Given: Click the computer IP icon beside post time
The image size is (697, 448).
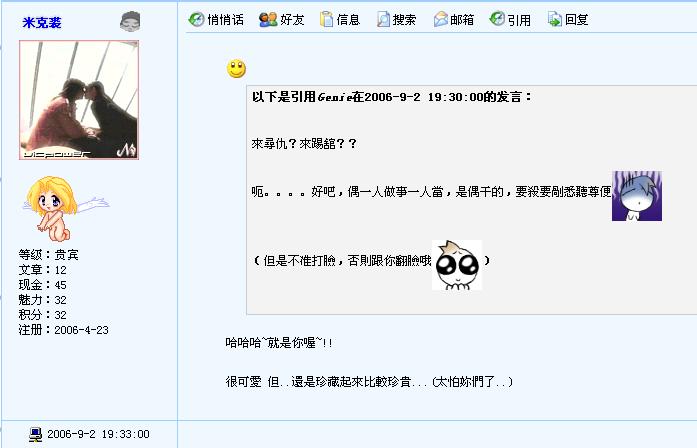Looking at the screenshot, I should click(x=36, y=434).
